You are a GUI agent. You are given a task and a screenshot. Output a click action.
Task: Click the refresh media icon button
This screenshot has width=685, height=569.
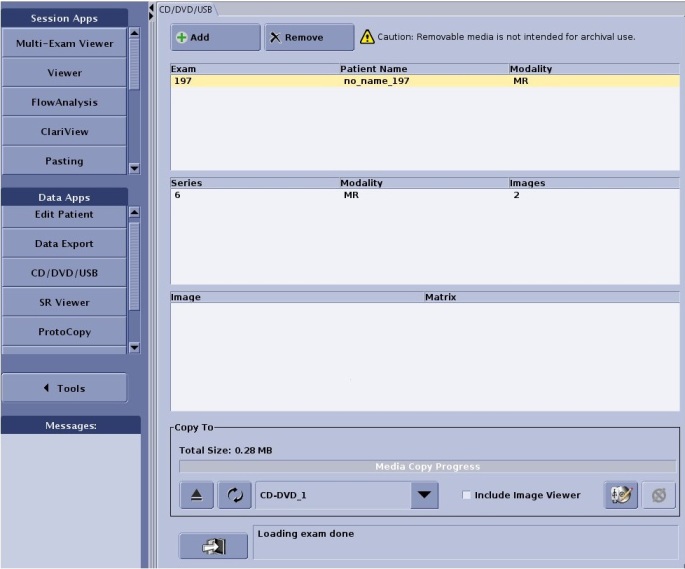pyautogui.click(x=234, y=496)
